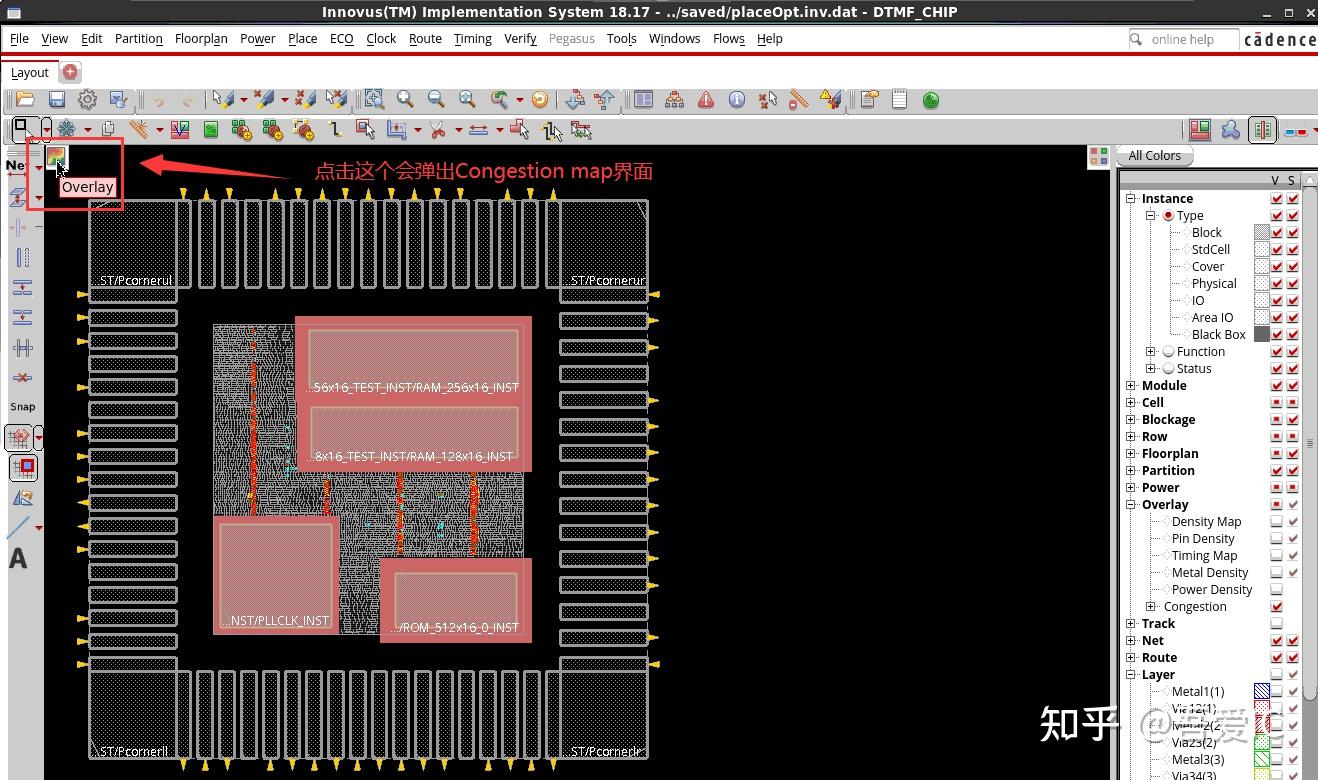Click the Overlay congestion map icon
The width and height of the screenshot is (1318, 780).
(x=56, y=157)
